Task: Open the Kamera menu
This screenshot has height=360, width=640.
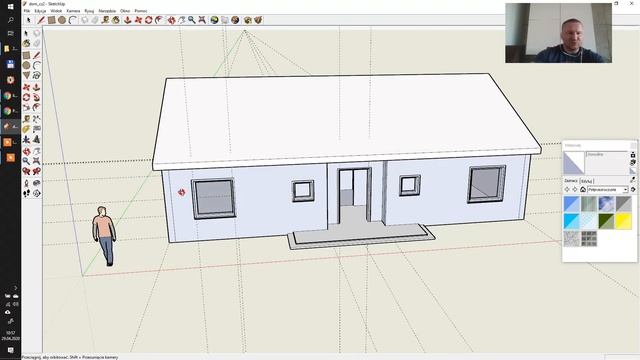Action: [x=73, y=11]
